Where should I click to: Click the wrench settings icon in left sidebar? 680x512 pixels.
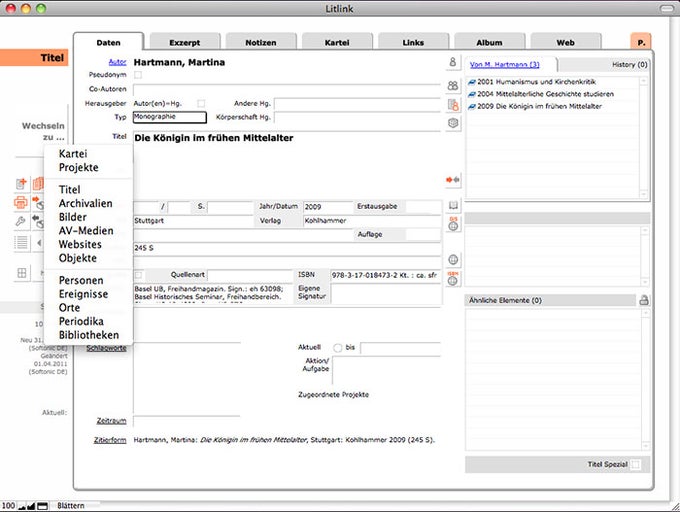[20, 222]
